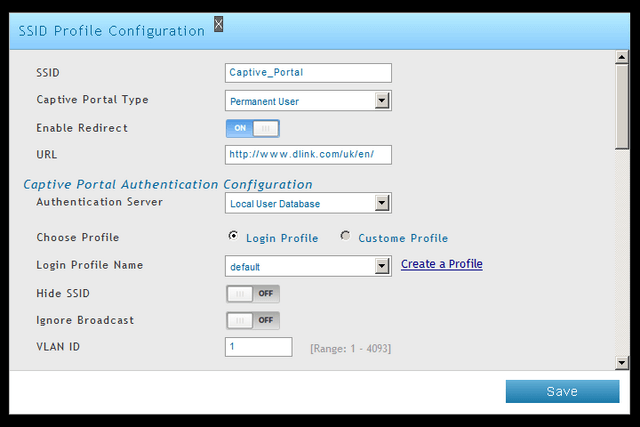Open the Authentication Server dropdown

click(308, 203)
